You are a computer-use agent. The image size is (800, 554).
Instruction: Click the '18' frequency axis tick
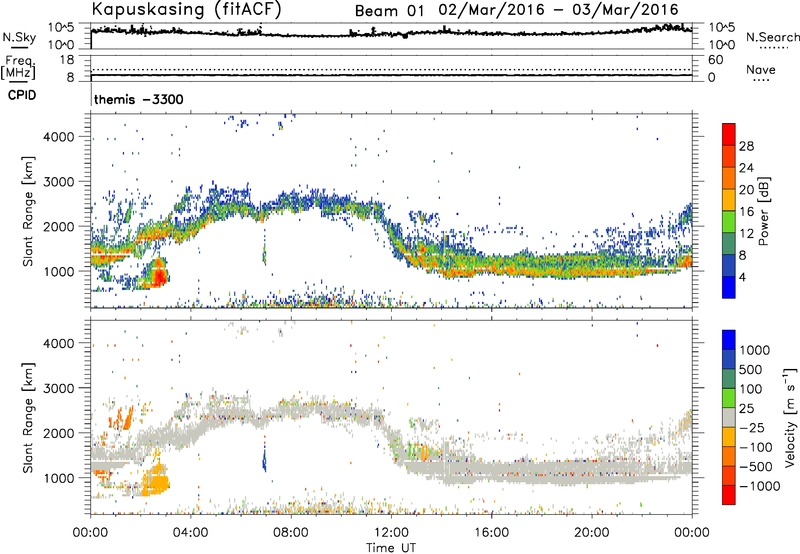pos(67,60)
